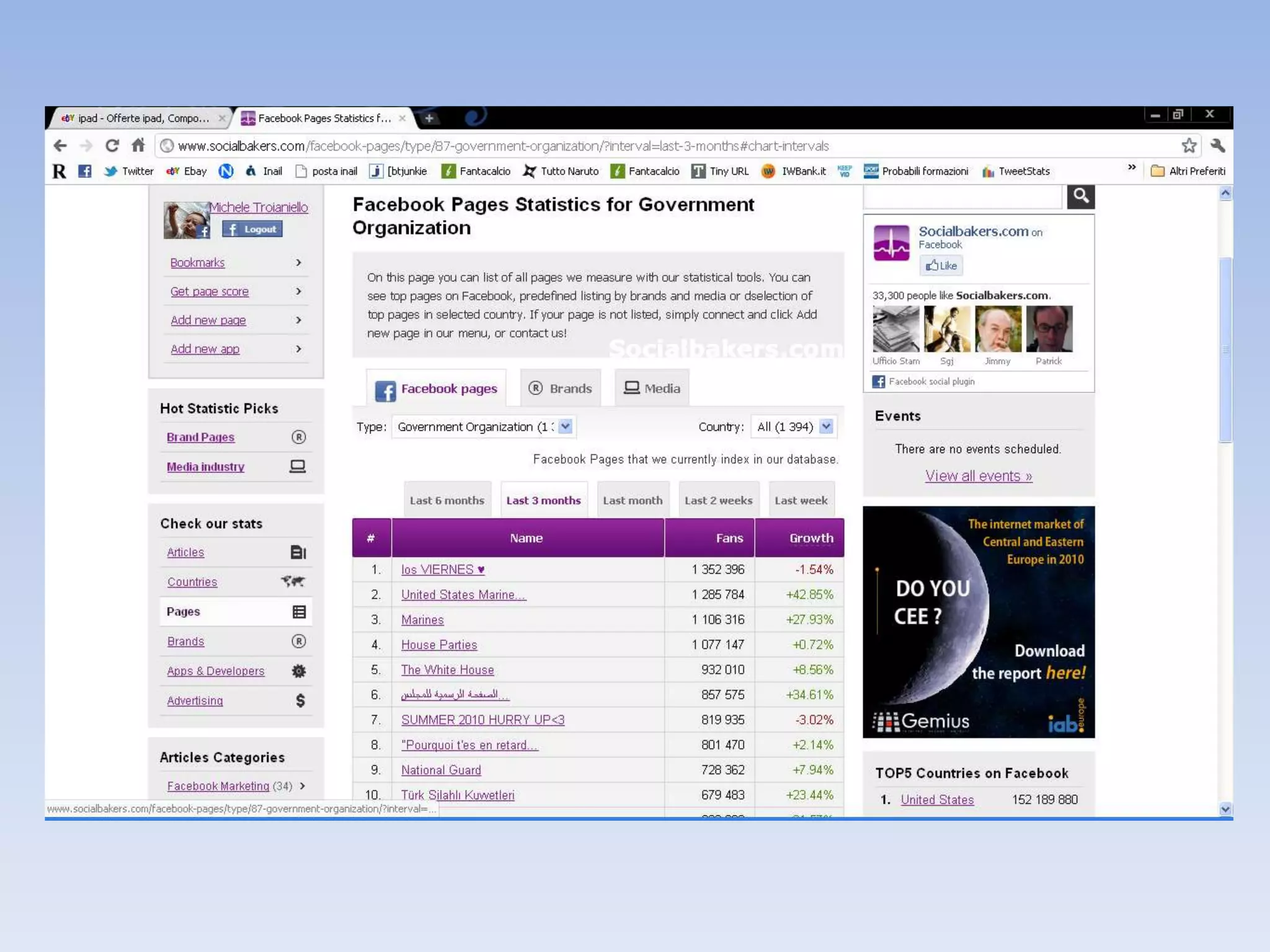The image size is (1270, 952).
Task: Expand the Bookmarks sidebar menu arrow
Action: (298, 263)
